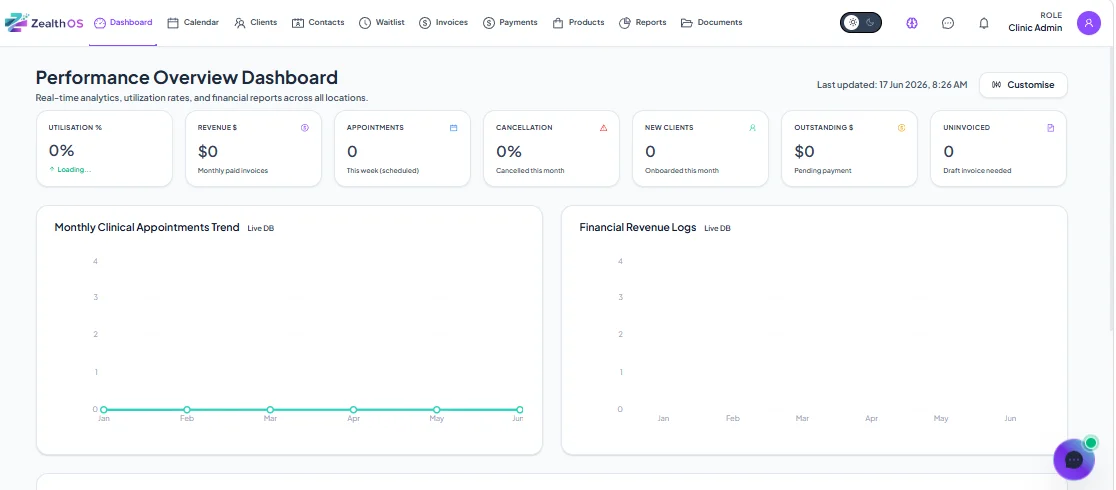
Task: Select light mode sun icon
Action: point(851,23)
